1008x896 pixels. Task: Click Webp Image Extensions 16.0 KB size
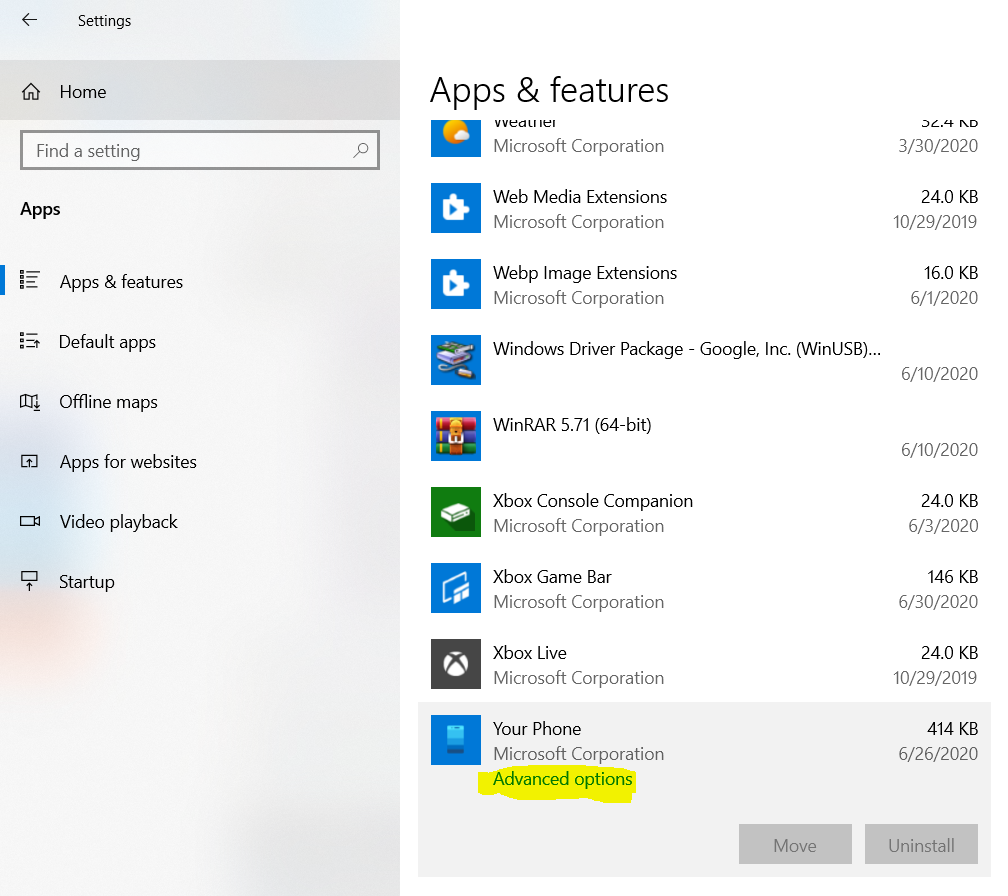[951, 273]
